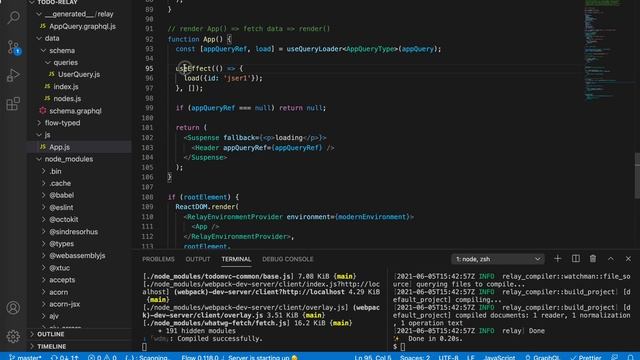Screen dimensions: 640x360
Task: Open the Search view in activity bar
Action: point(13,17)
